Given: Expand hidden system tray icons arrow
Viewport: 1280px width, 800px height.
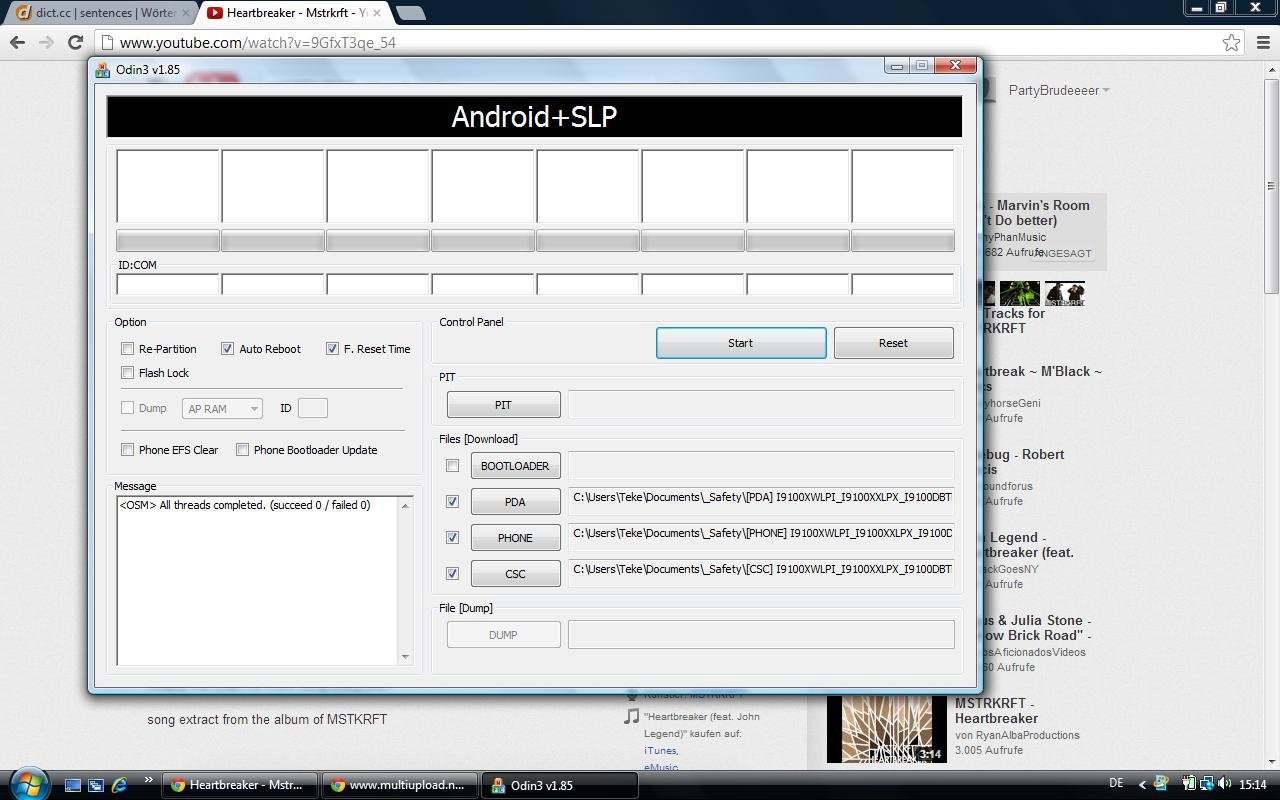Looking at the screenshot, I should tap(1142, 784).
